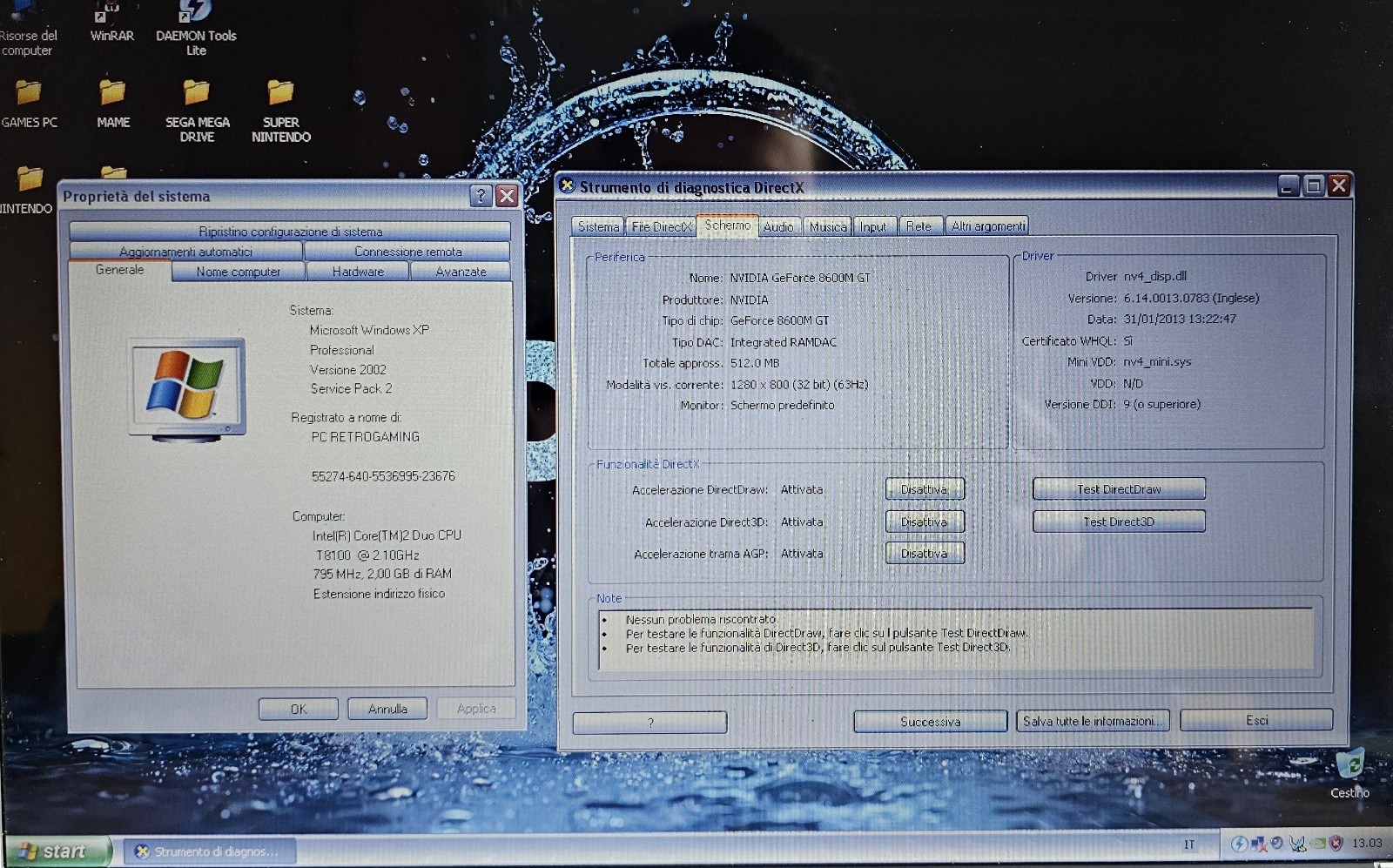The width and height of the screenshot is (1393, 868).
Task: Select the WinRAR desktop shortcut
Action: point(111,23)
